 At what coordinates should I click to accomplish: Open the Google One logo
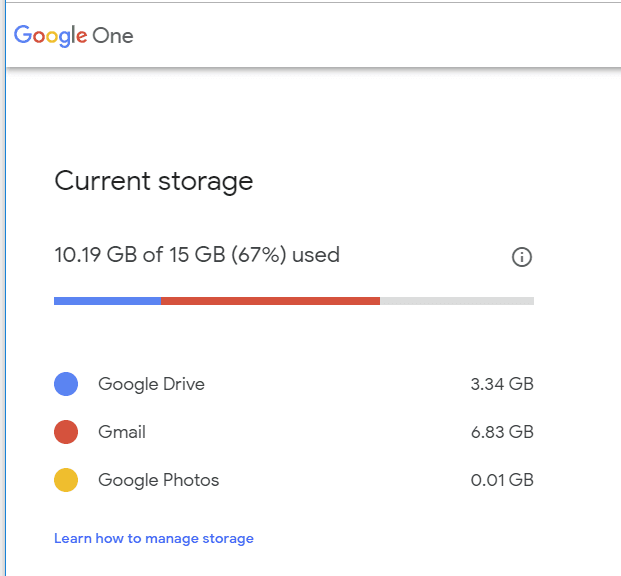pyautogui.click(x=74, y=36)
